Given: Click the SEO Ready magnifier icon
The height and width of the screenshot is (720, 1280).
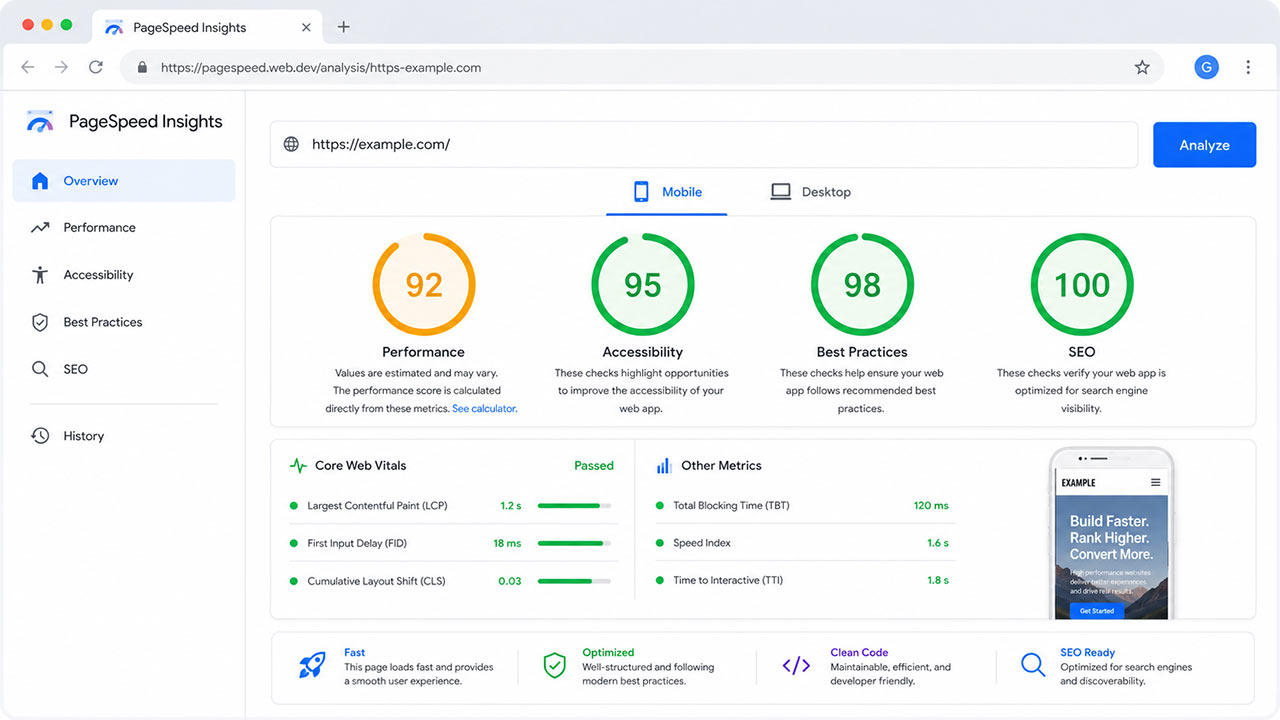Looking at the screenshot, I should coord(1033,665).
